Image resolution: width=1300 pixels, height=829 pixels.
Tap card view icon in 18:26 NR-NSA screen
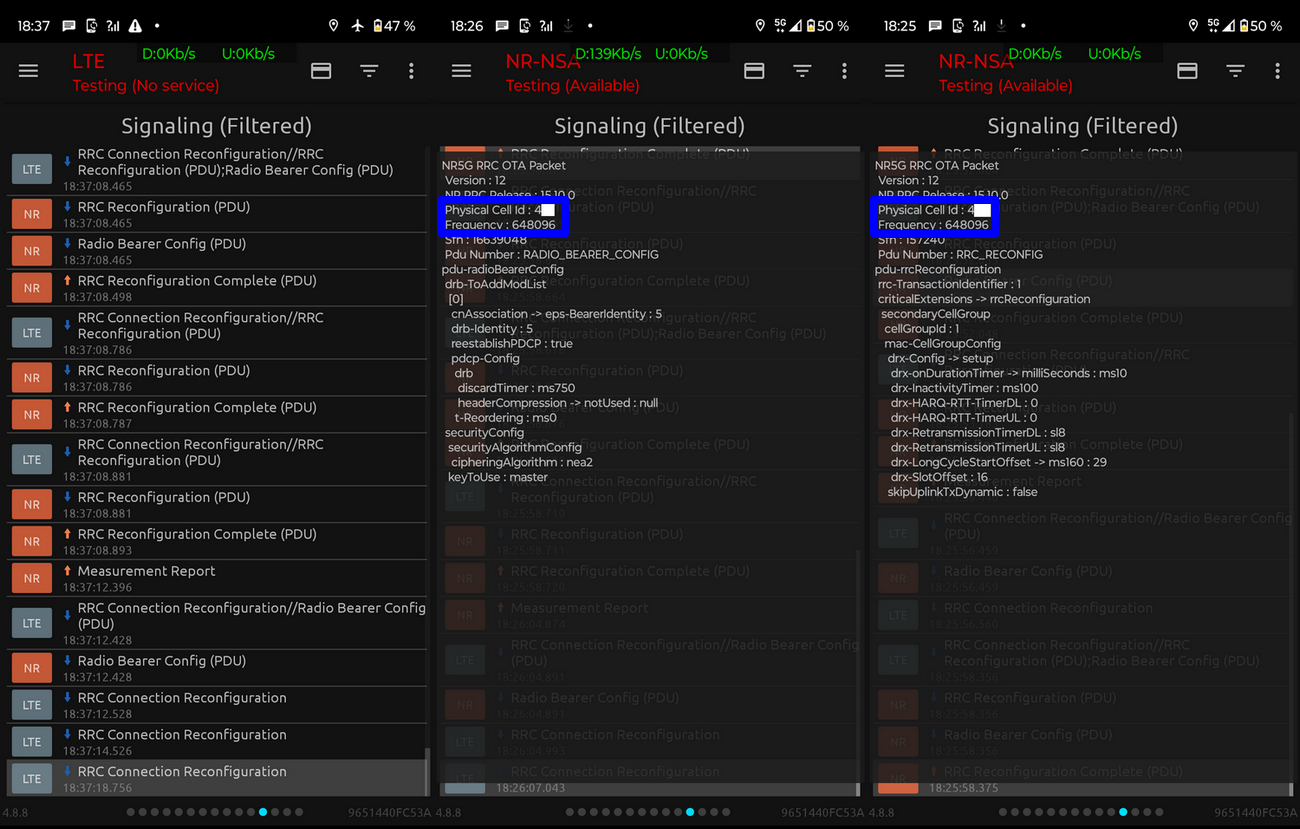click(754, 71)
